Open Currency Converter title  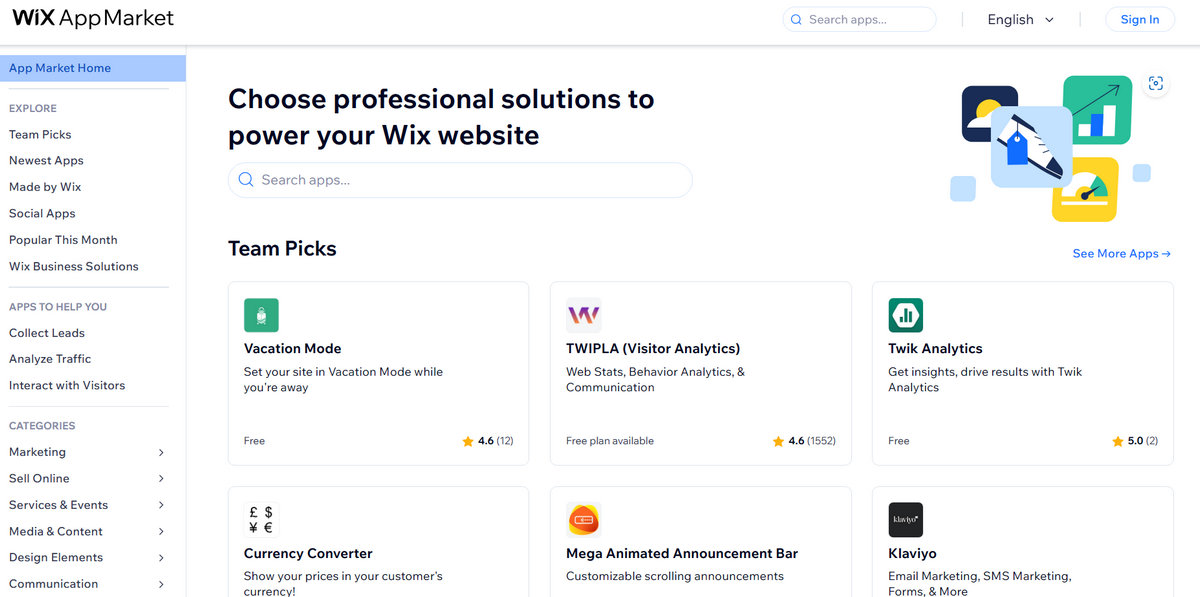308,554
